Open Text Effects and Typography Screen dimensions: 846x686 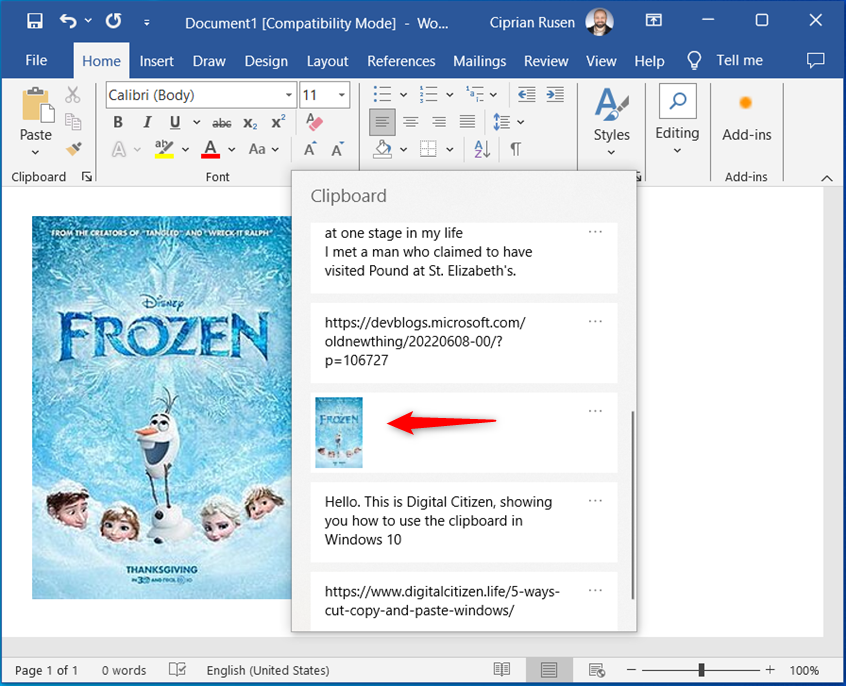[119, 149]
